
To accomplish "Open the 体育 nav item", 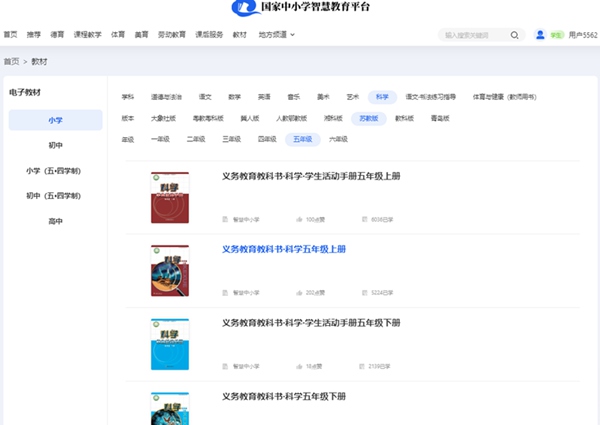I will point(118,34).
